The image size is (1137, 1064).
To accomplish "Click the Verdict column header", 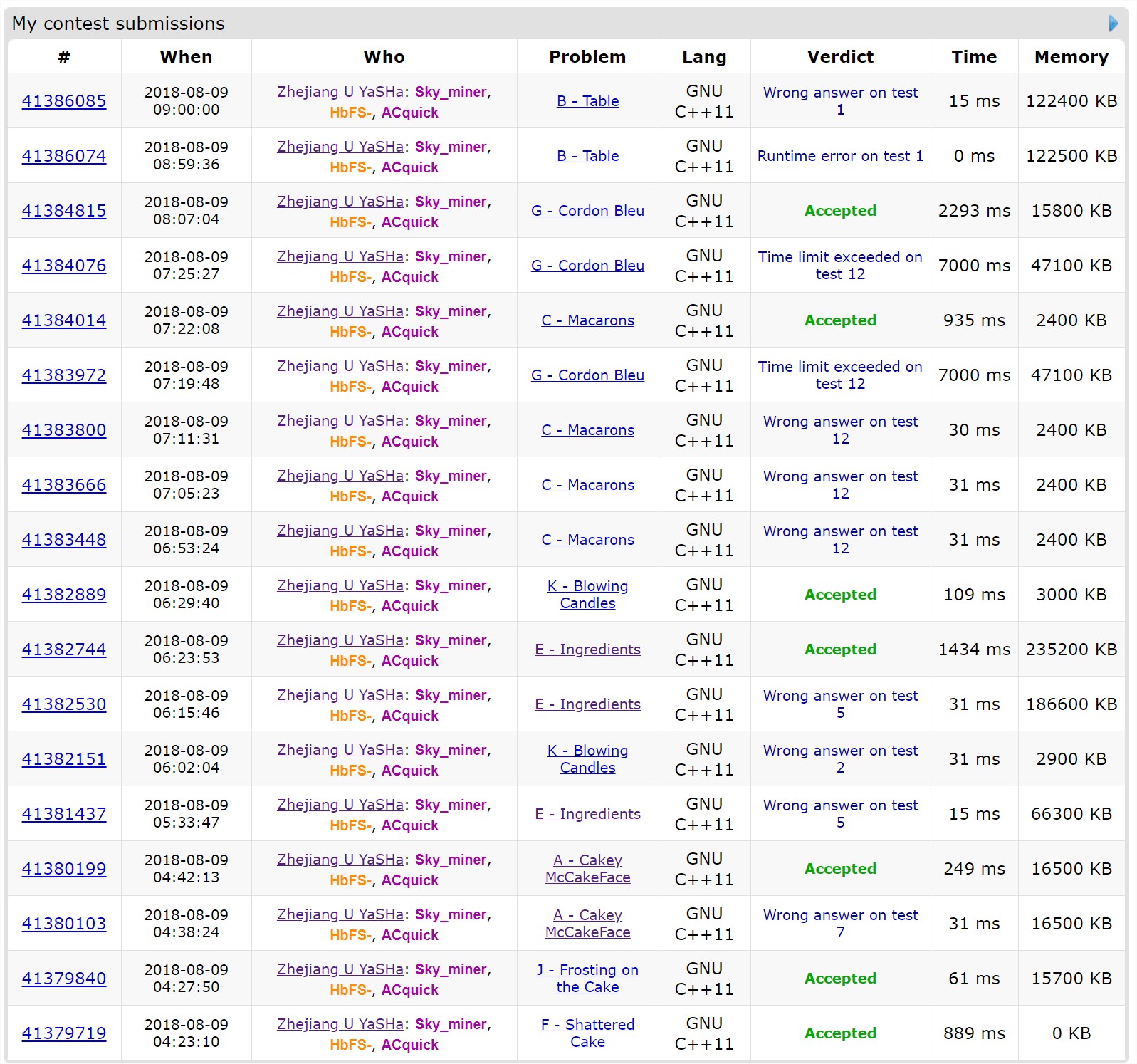I will [x=840, y=57].
